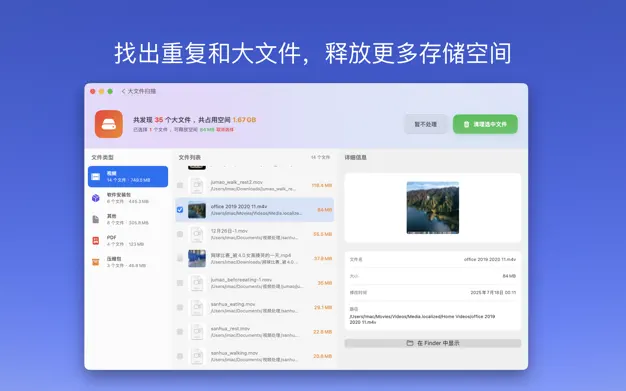Uncheck the office 2019 2020 11.m4v checkbox
Viewport: 626px width, 391px height.
(180, 210)
